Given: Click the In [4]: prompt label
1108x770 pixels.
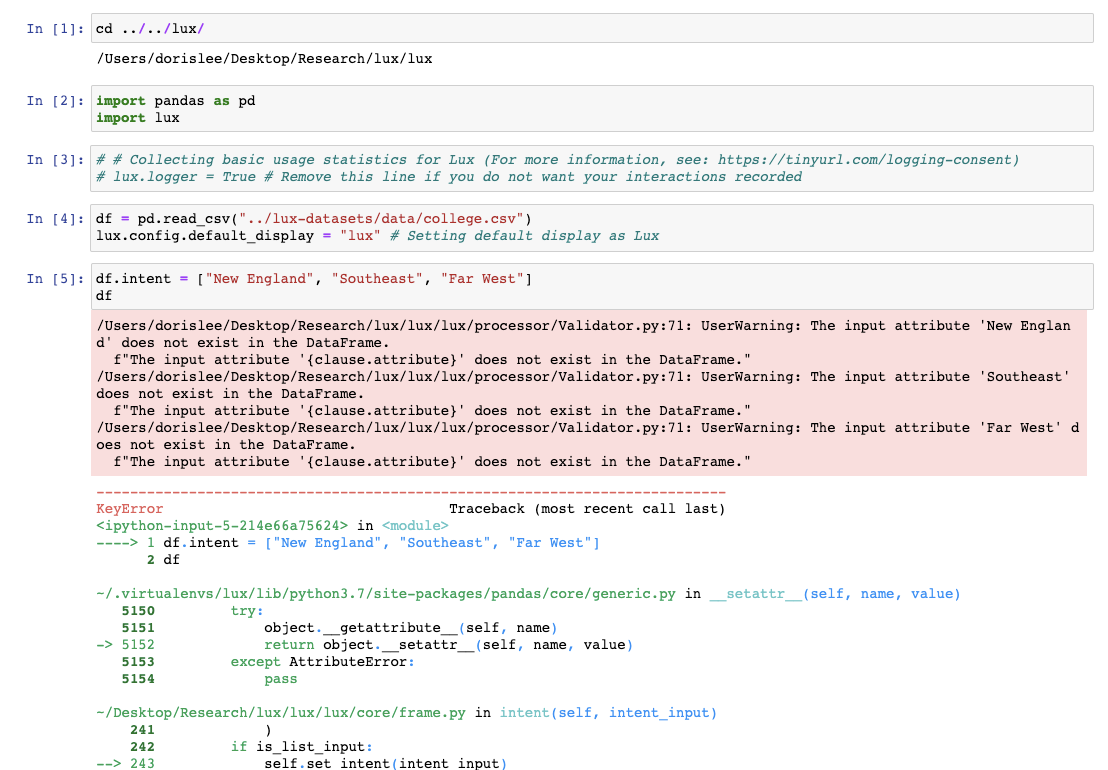Looking at the screenshot, I should (55, 219).
